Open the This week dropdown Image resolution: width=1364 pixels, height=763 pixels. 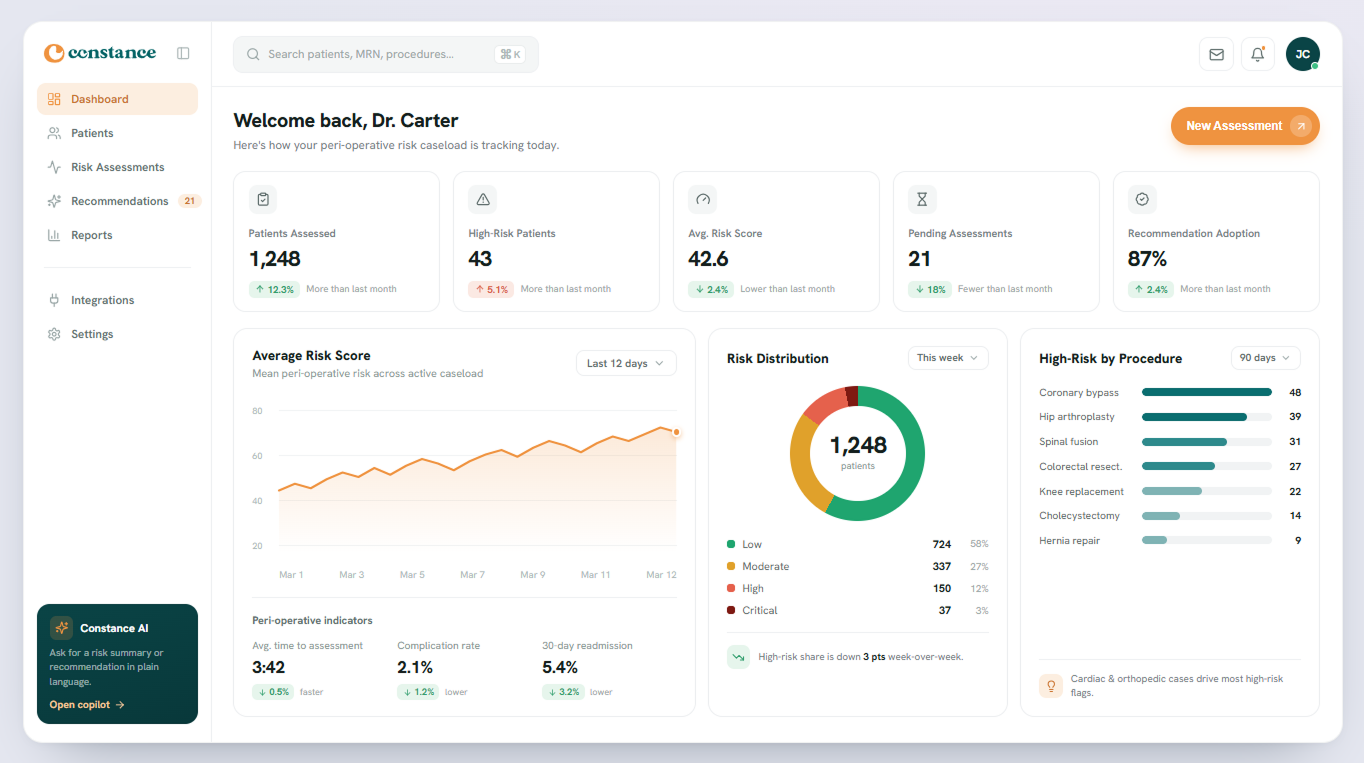click(x=948, y=358)
